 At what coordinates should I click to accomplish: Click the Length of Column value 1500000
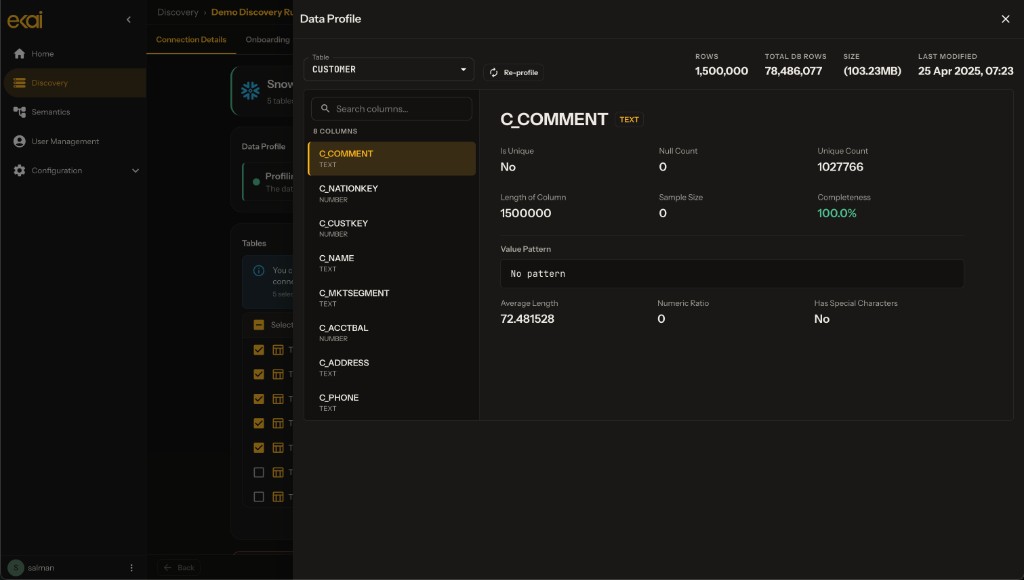(x=526, y=214)
